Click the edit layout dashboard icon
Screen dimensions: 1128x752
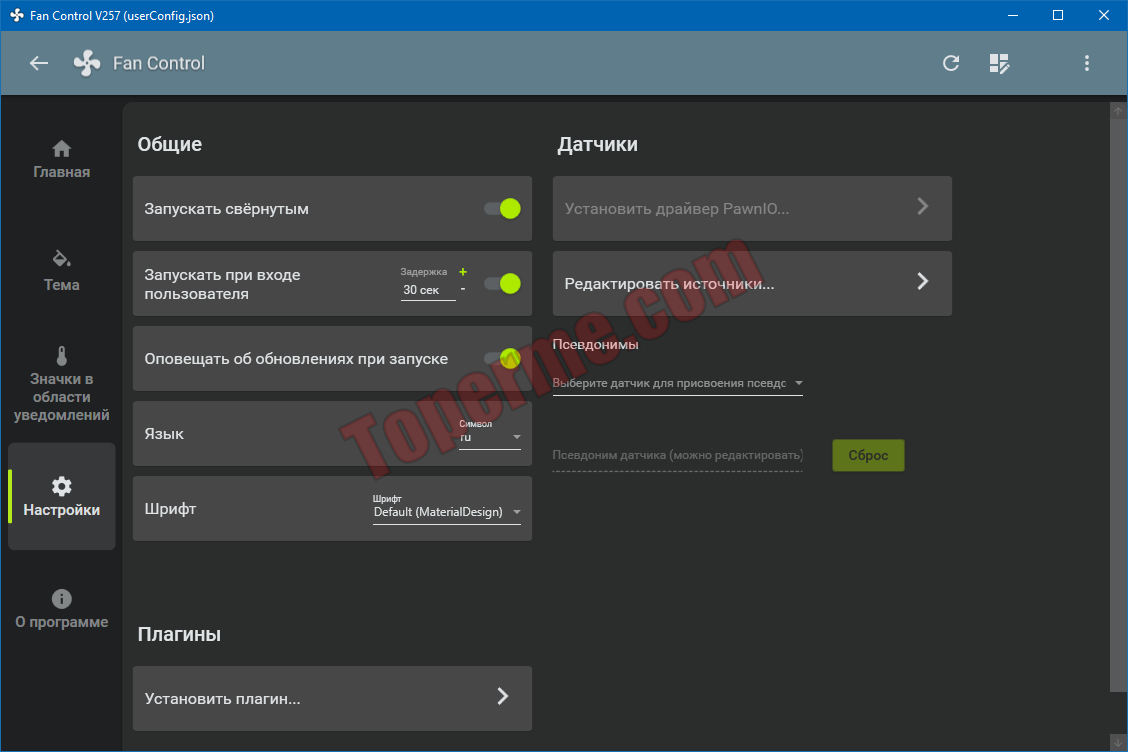pos(999,63)
